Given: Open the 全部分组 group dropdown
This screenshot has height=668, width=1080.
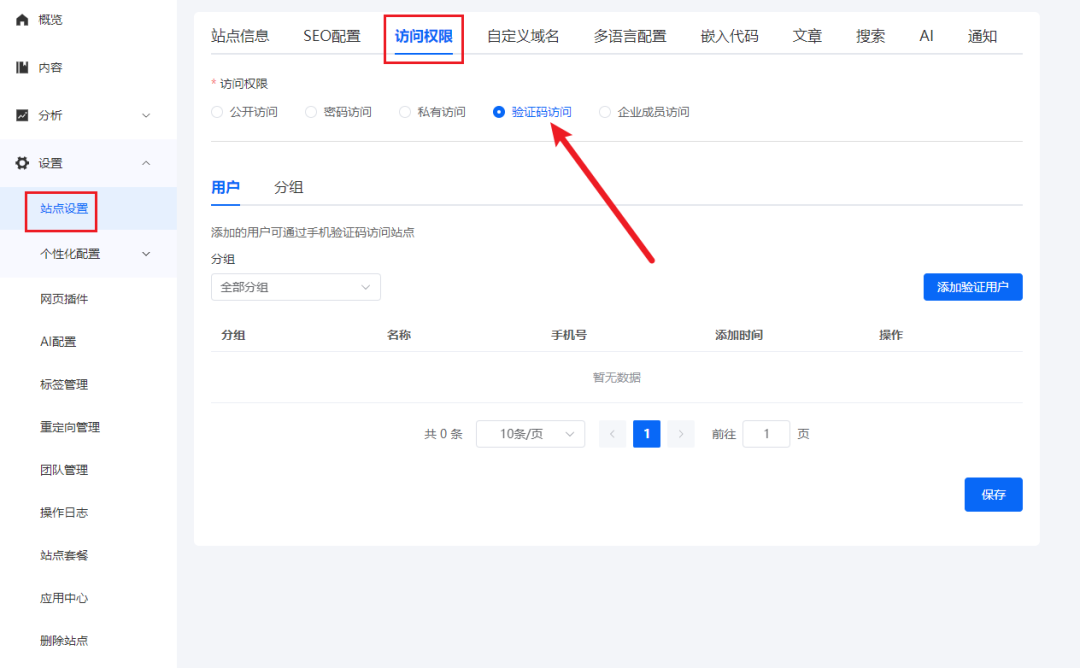Looking at the screenshot, I should click(295, 287).
